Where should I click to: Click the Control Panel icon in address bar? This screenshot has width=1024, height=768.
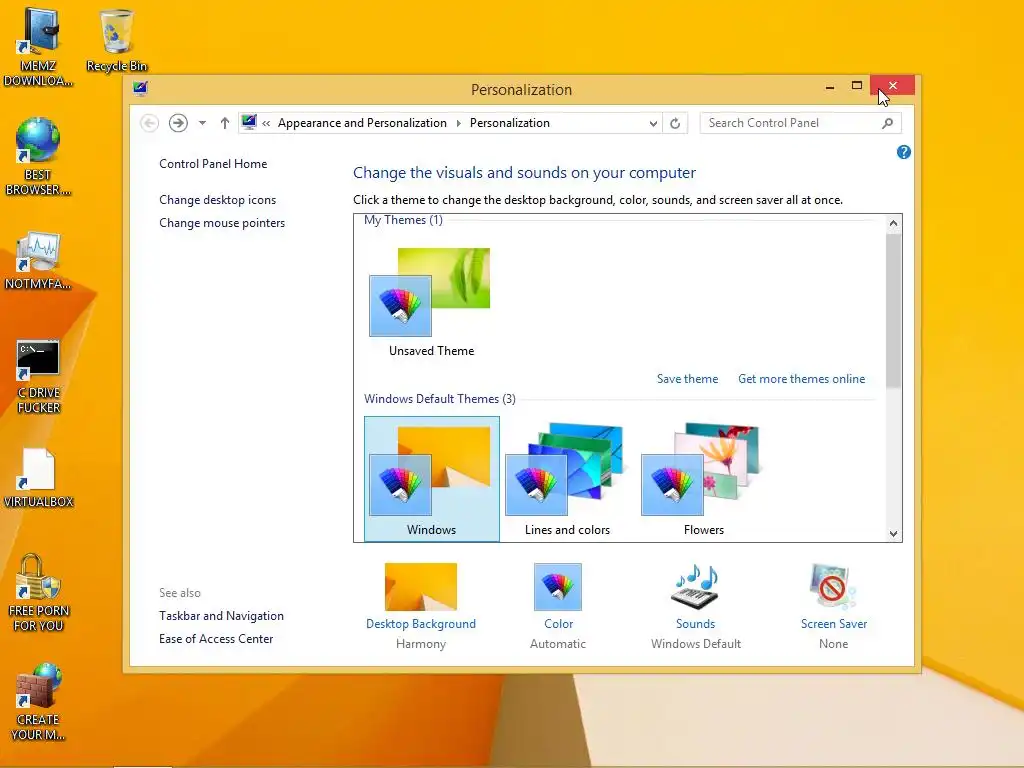click(249, 122)
